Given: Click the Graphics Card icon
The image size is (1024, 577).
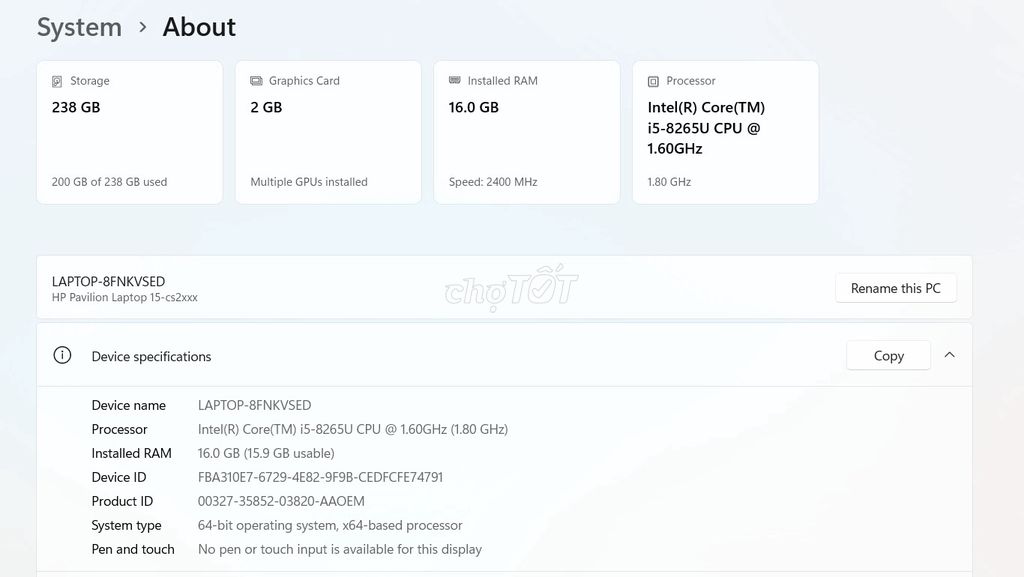Looking at the screenshot, I should coord(257,81).
